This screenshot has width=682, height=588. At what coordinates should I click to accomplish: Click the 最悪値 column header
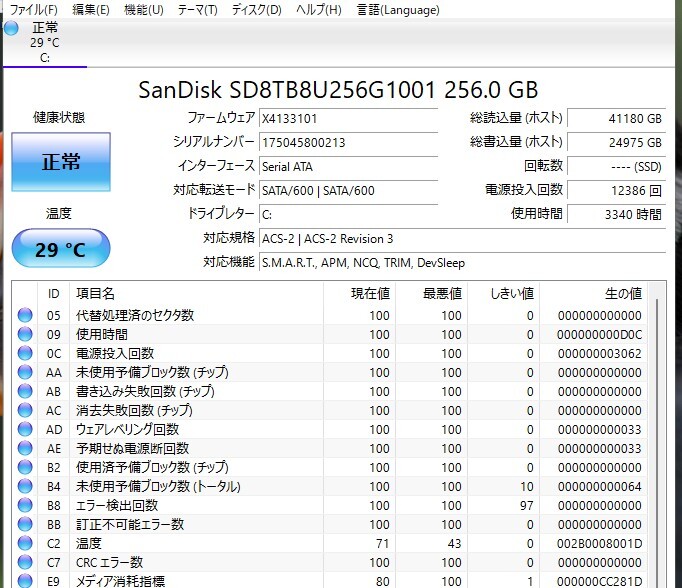pos(431,294)
